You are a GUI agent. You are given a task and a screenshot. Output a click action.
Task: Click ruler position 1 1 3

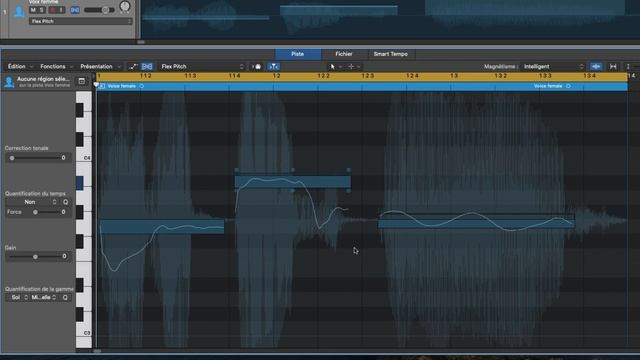coord(190,76)
